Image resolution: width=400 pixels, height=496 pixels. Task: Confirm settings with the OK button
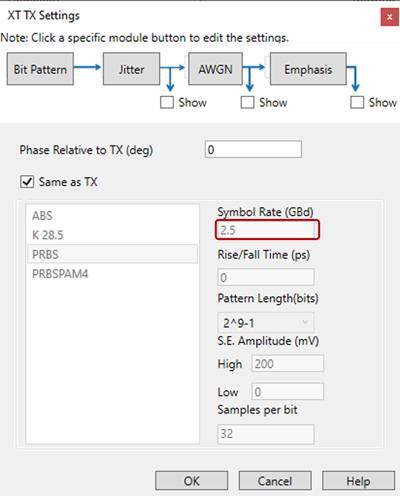click(192, 481)
